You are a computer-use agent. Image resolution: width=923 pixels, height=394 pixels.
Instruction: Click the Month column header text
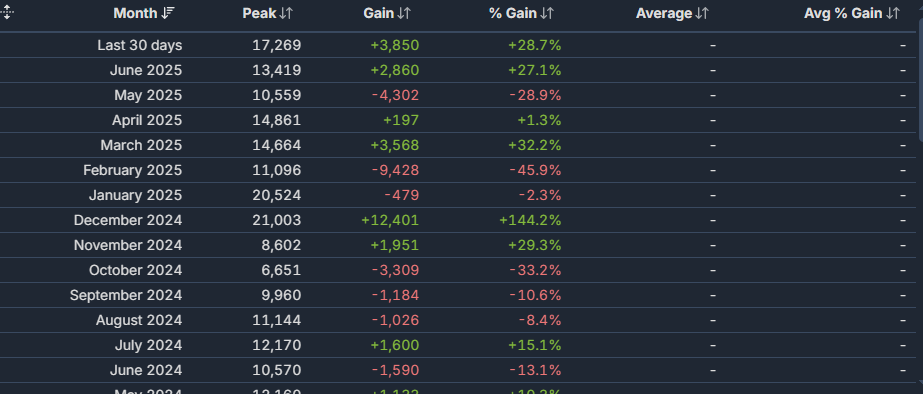tap(135, 14)
